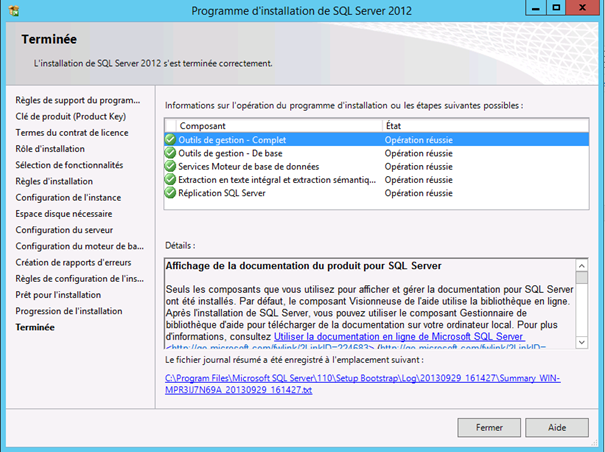Open the summary log file path link
Screen dimensions: 605x452
tap(362, 384)
